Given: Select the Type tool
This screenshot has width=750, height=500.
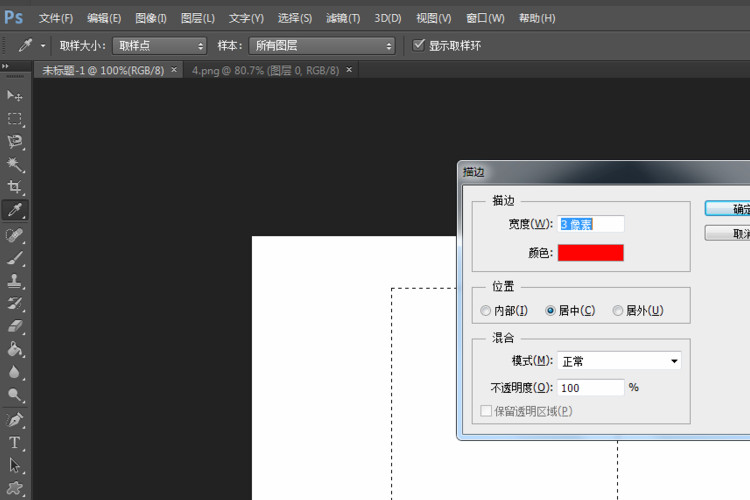Looking at the screenshot, I should click(15, 443).
